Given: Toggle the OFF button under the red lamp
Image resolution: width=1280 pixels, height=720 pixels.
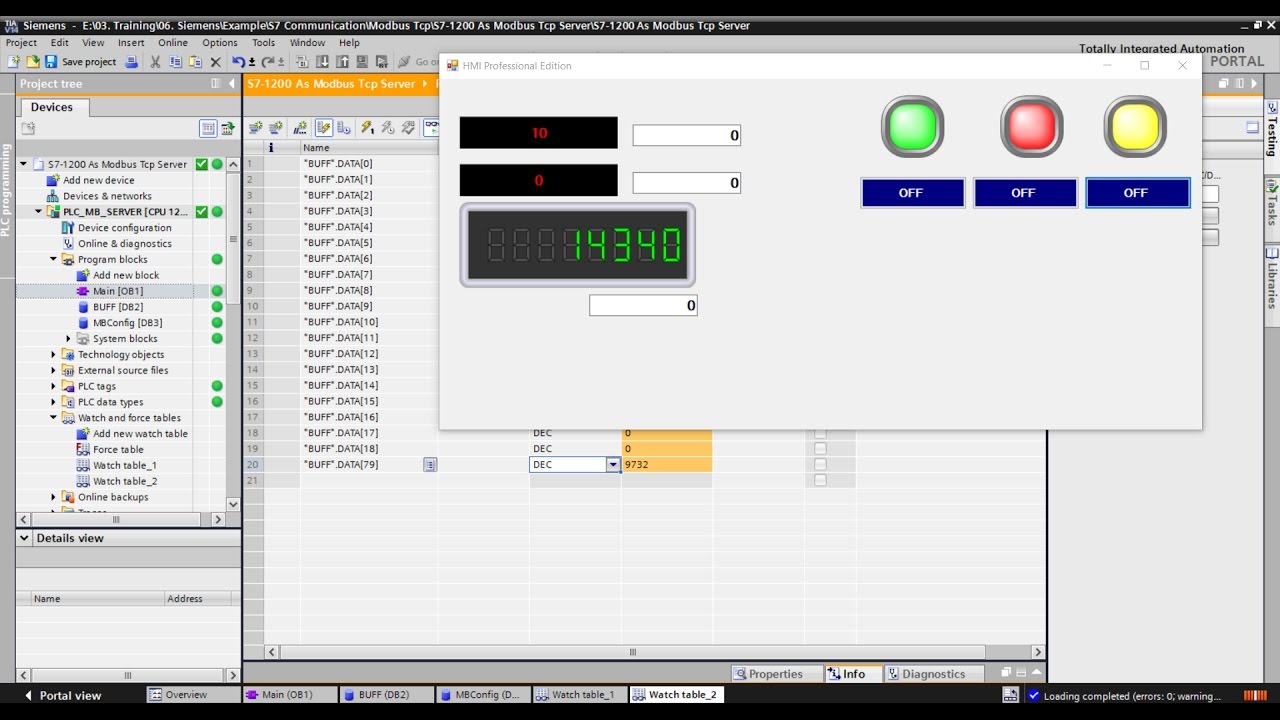Looking at the screenshot, I should click(x=1024, y=193).
